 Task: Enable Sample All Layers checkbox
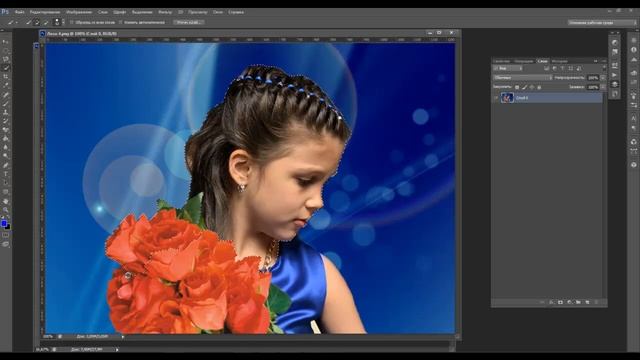pos(72,22)
